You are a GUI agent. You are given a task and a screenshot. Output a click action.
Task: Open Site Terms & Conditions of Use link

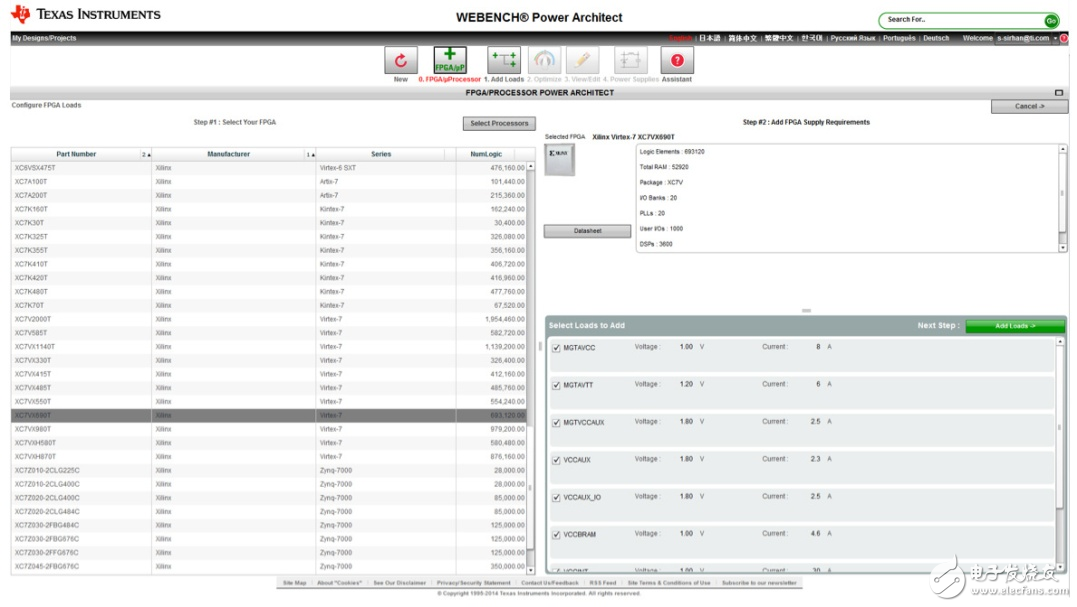(669, 583)
